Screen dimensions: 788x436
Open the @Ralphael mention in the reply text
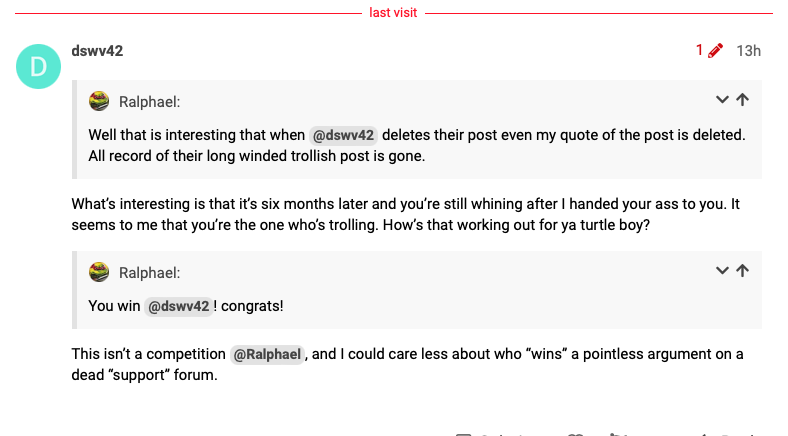pyautogui.click(x=267, y=354)
